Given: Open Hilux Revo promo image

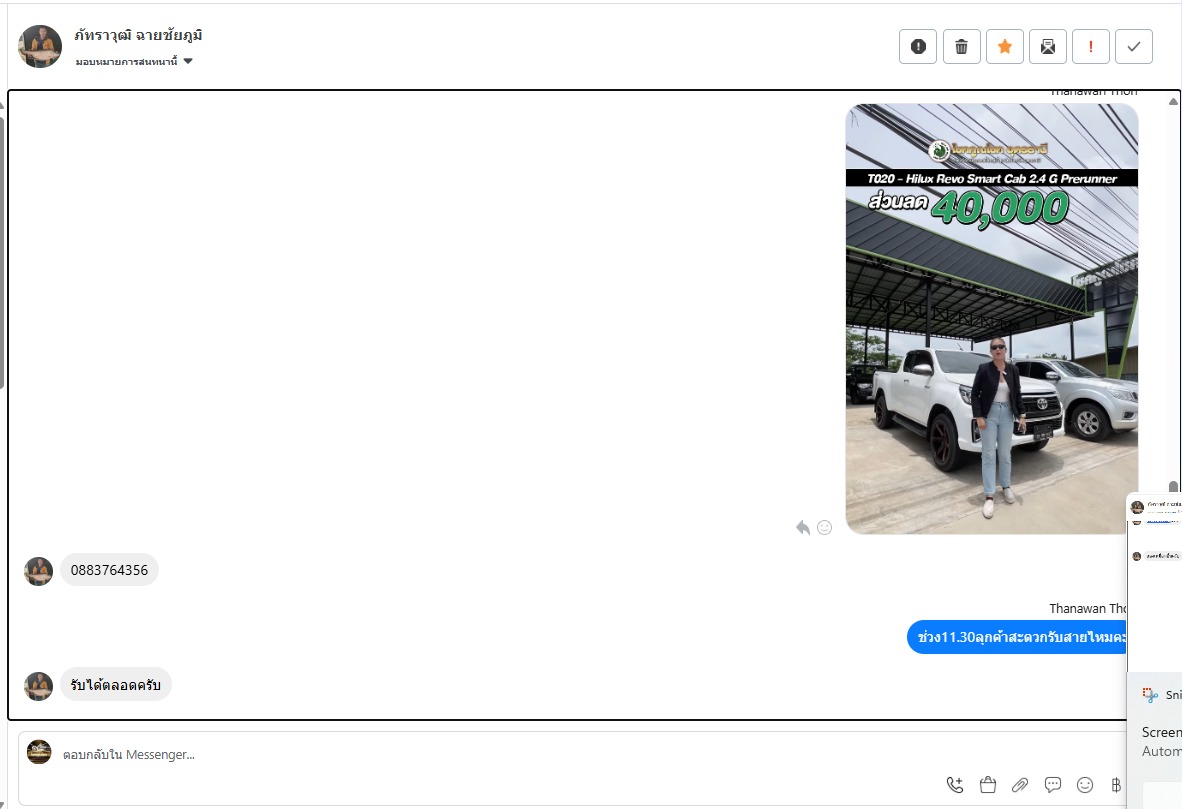Looking at the screenshot, I should 991,319.
